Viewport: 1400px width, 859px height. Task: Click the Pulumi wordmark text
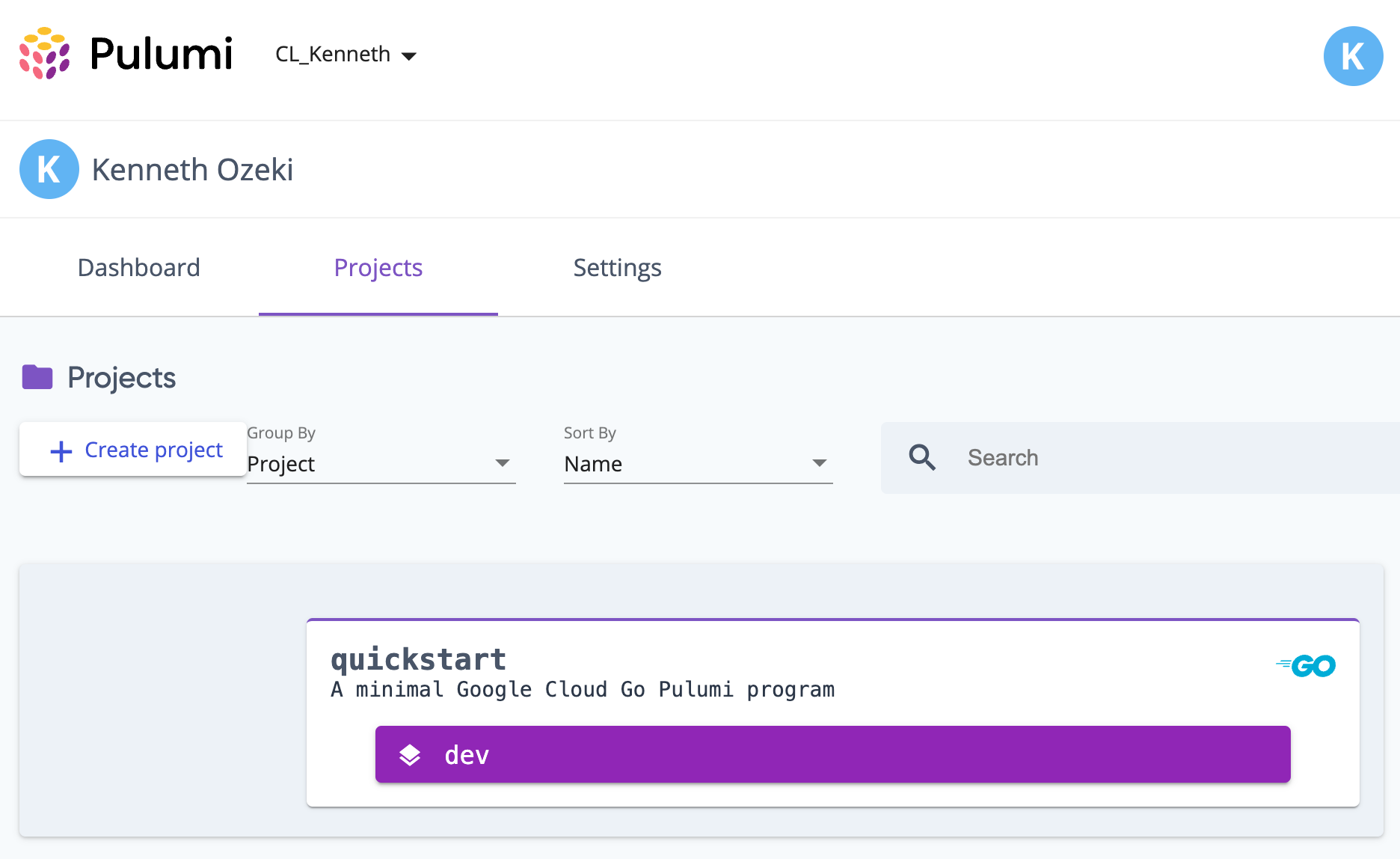(x=162, y=54)
